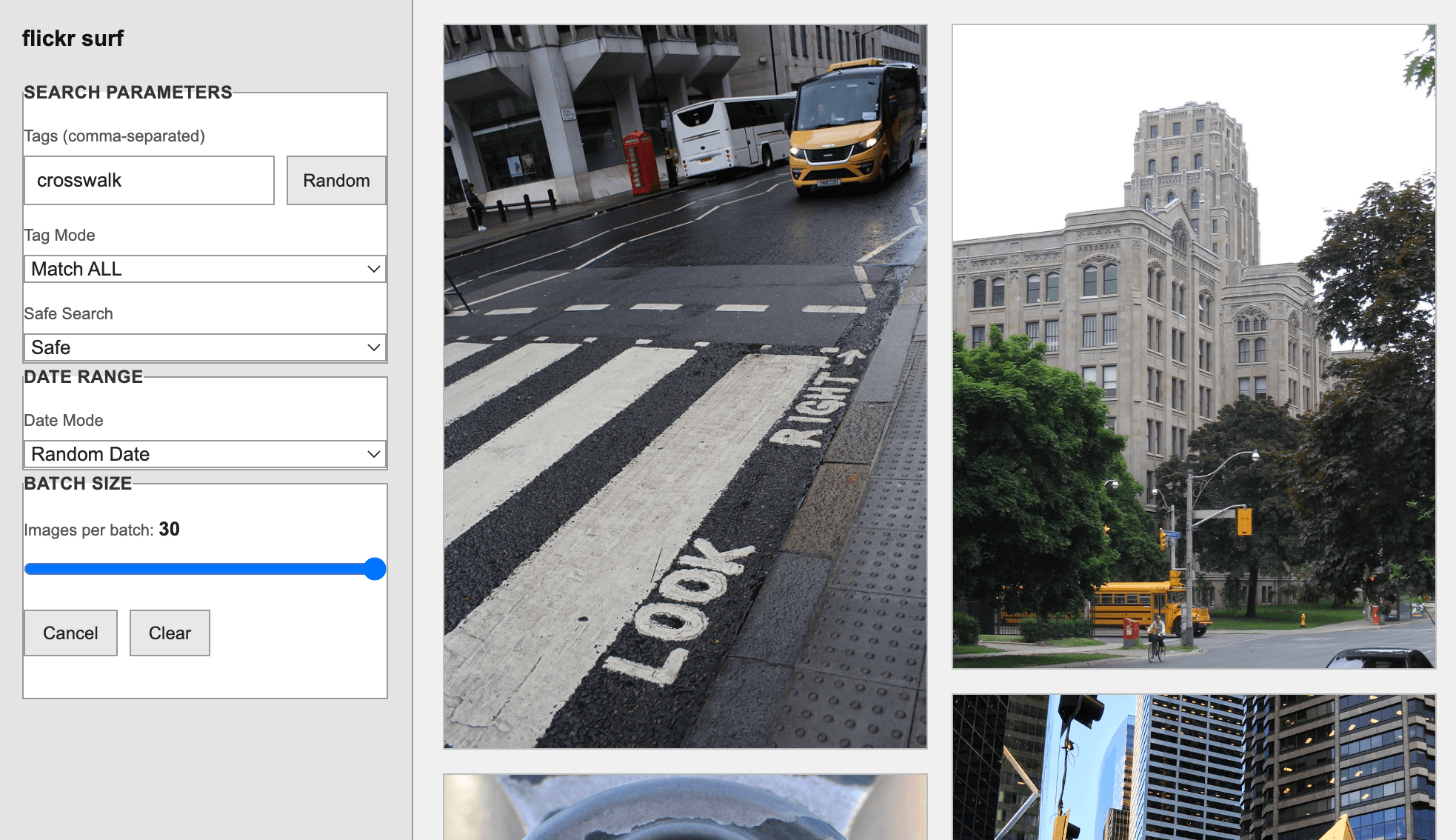Click the Tags input field containing crosswalk

pyautogui.click(x=149, y=180)
